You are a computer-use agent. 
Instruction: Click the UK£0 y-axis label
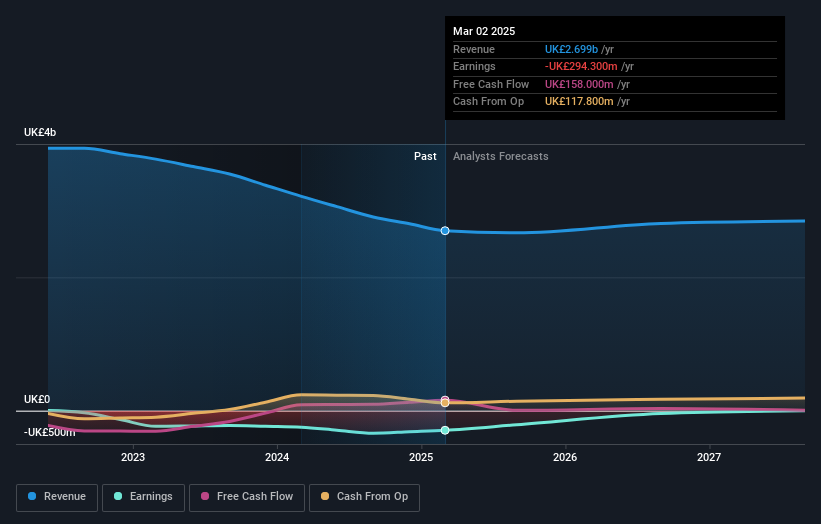tap(37, 399)
